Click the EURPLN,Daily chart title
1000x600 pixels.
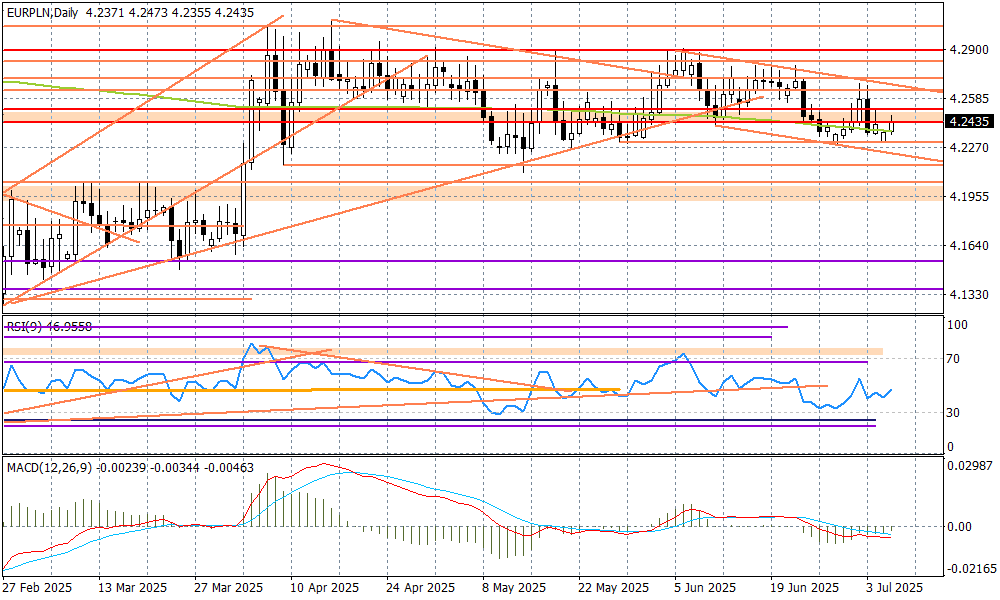pyautogui.click(x=43, y=13)
